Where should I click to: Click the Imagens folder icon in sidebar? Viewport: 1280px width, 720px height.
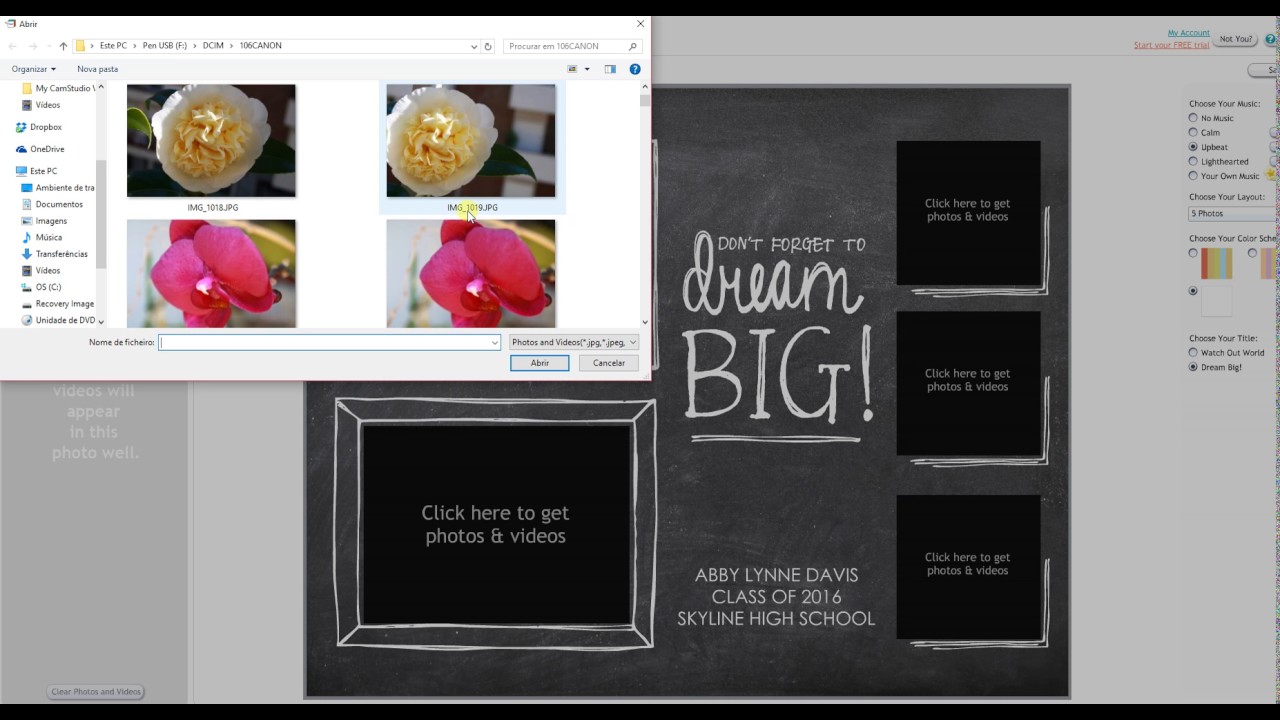27,221
